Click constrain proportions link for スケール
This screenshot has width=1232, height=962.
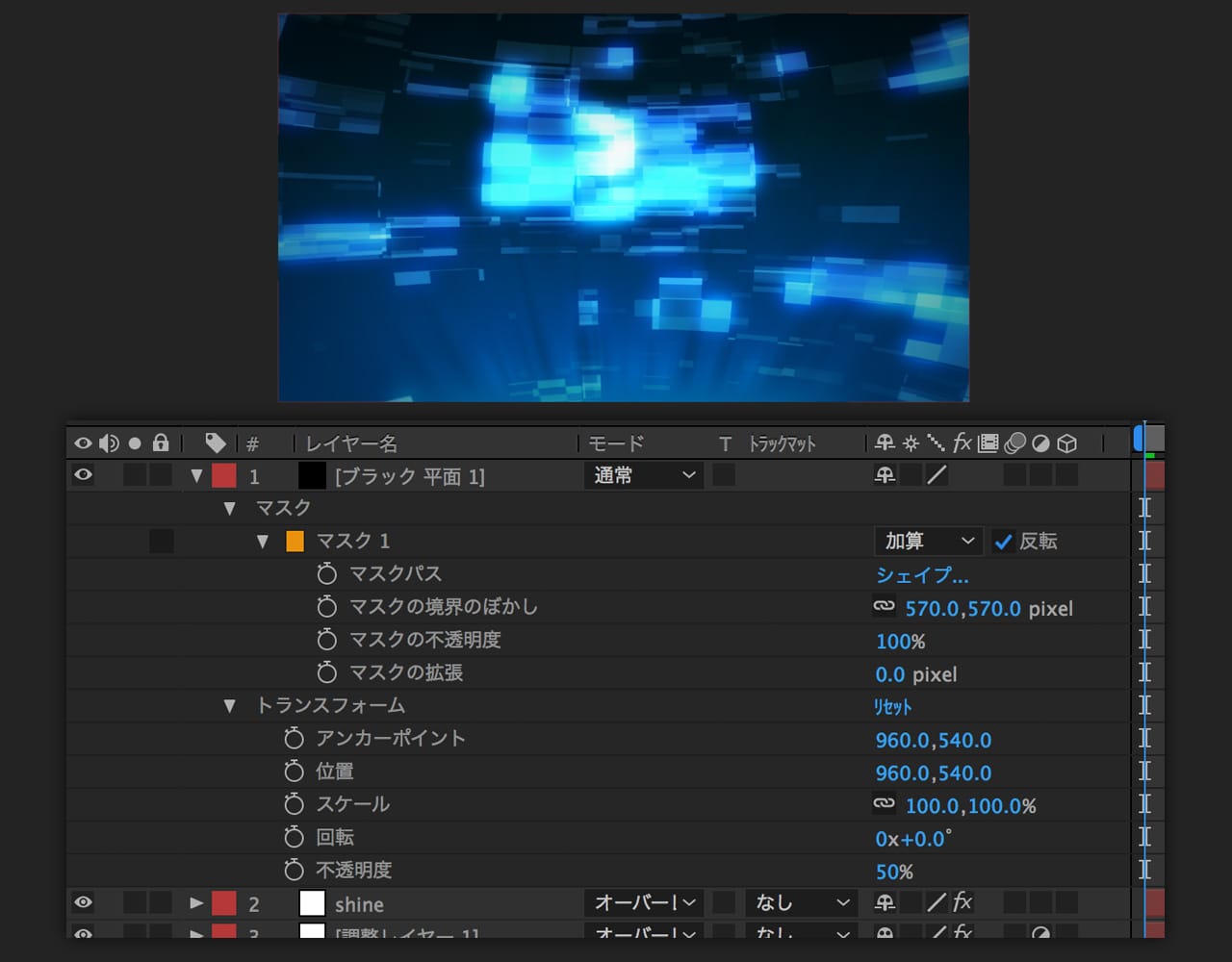click(884, 804)
